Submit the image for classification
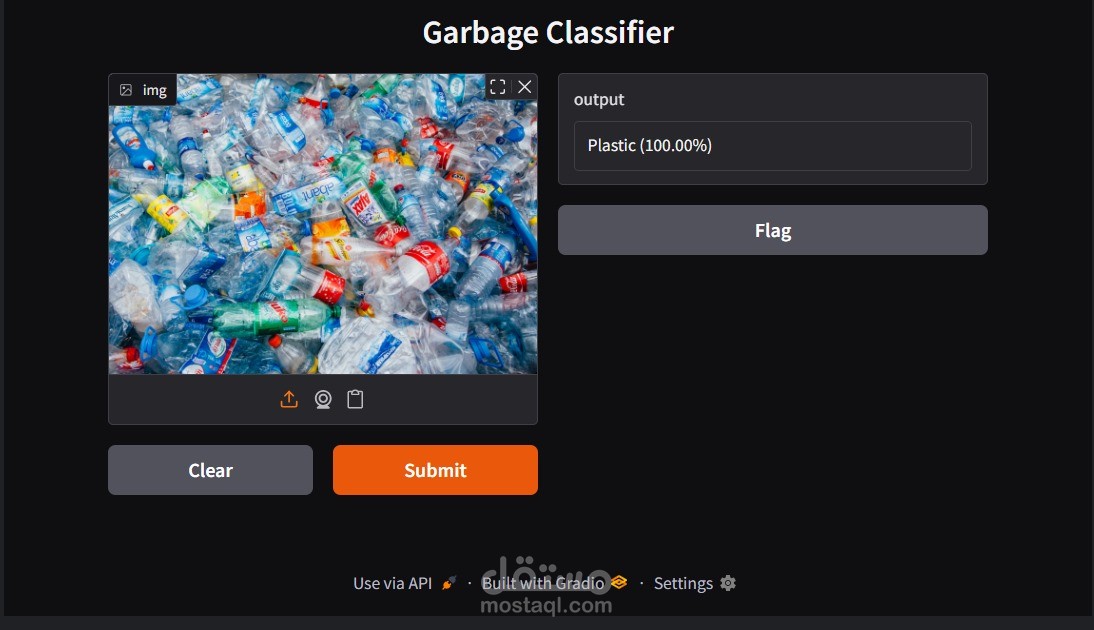The width and height of the screenshot is (1094, 630). (435, 470)
